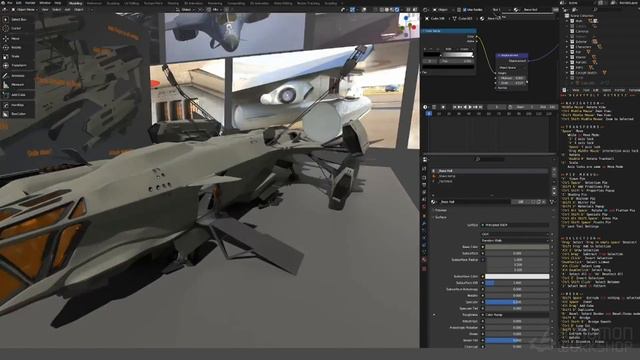Toggle the Scene Collection checkbox

pos(567,16)
